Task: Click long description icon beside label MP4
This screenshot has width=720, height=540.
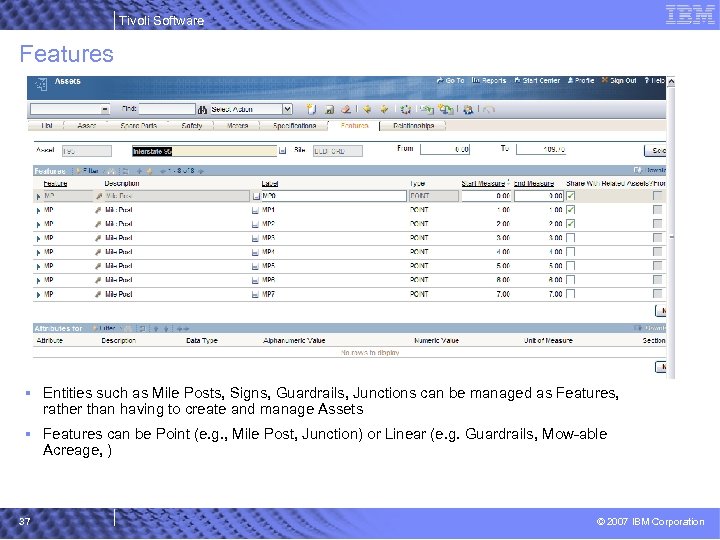Action: click(255, 252)
